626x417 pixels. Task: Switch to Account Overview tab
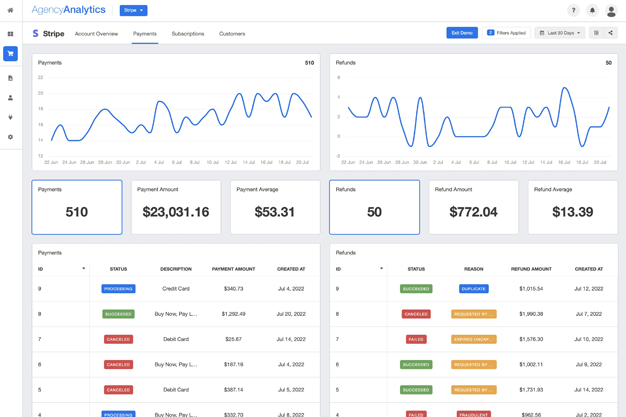[96, 34]
